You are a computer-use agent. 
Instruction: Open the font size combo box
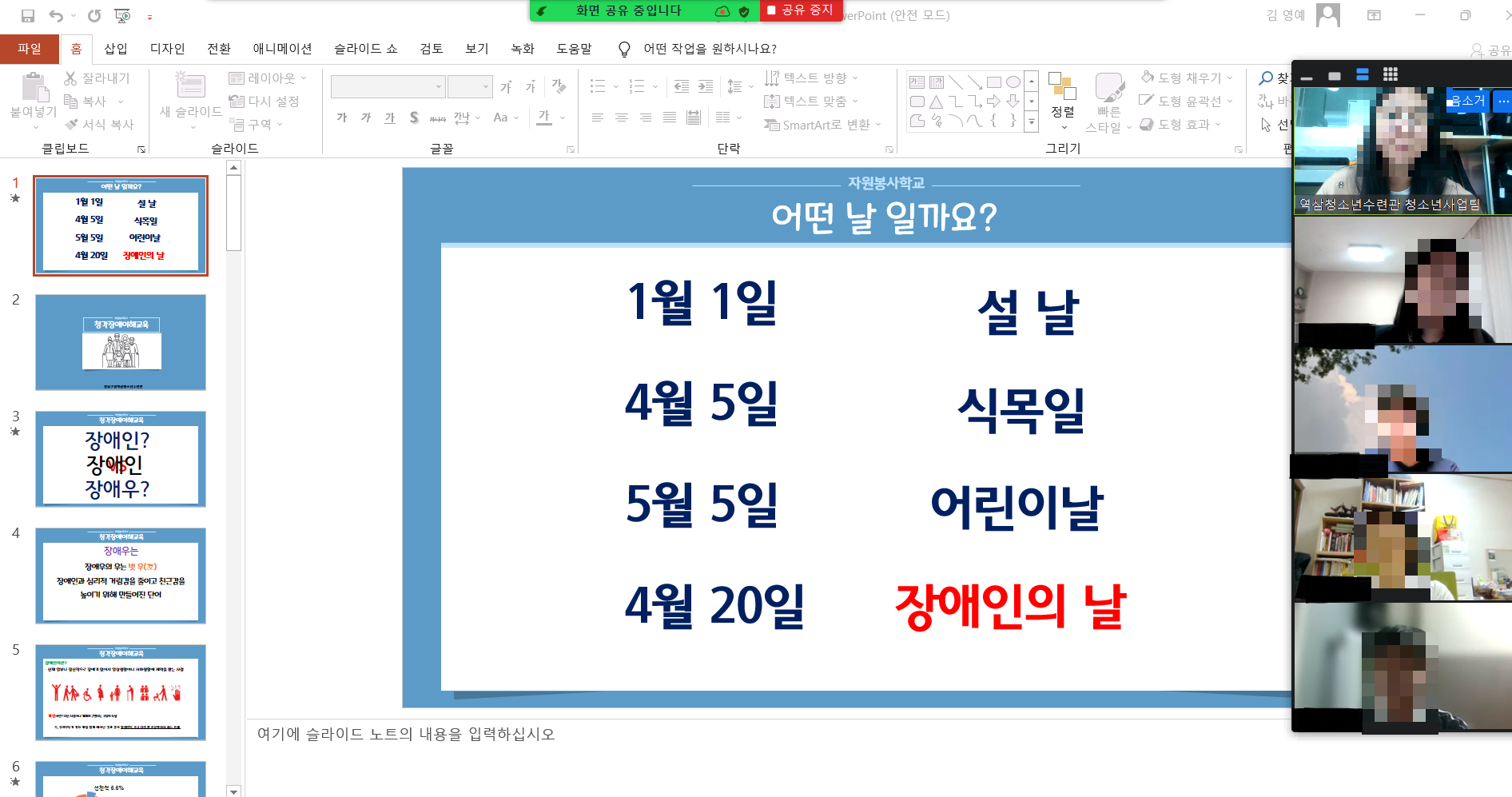click(x=470, y=86)
